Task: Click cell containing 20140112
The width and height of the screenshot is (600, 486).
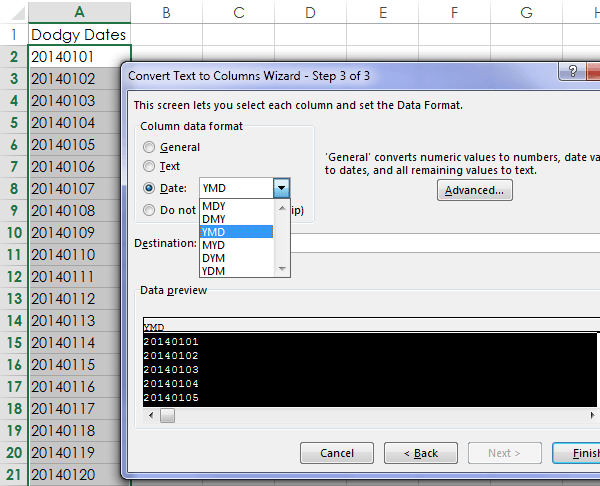Action: 75,298
